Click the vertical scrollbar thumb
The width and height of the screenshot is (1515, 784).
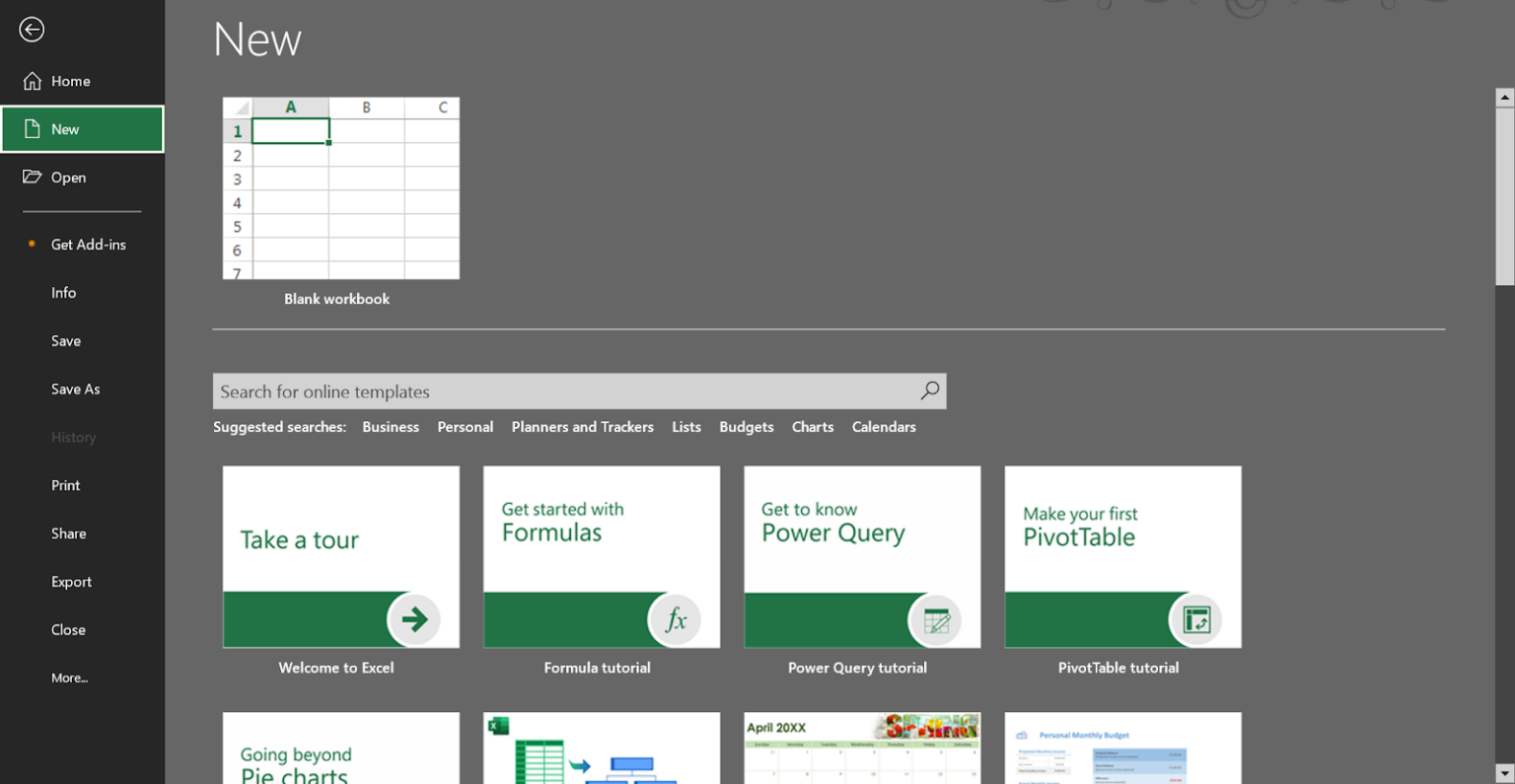click(1505, 196)
